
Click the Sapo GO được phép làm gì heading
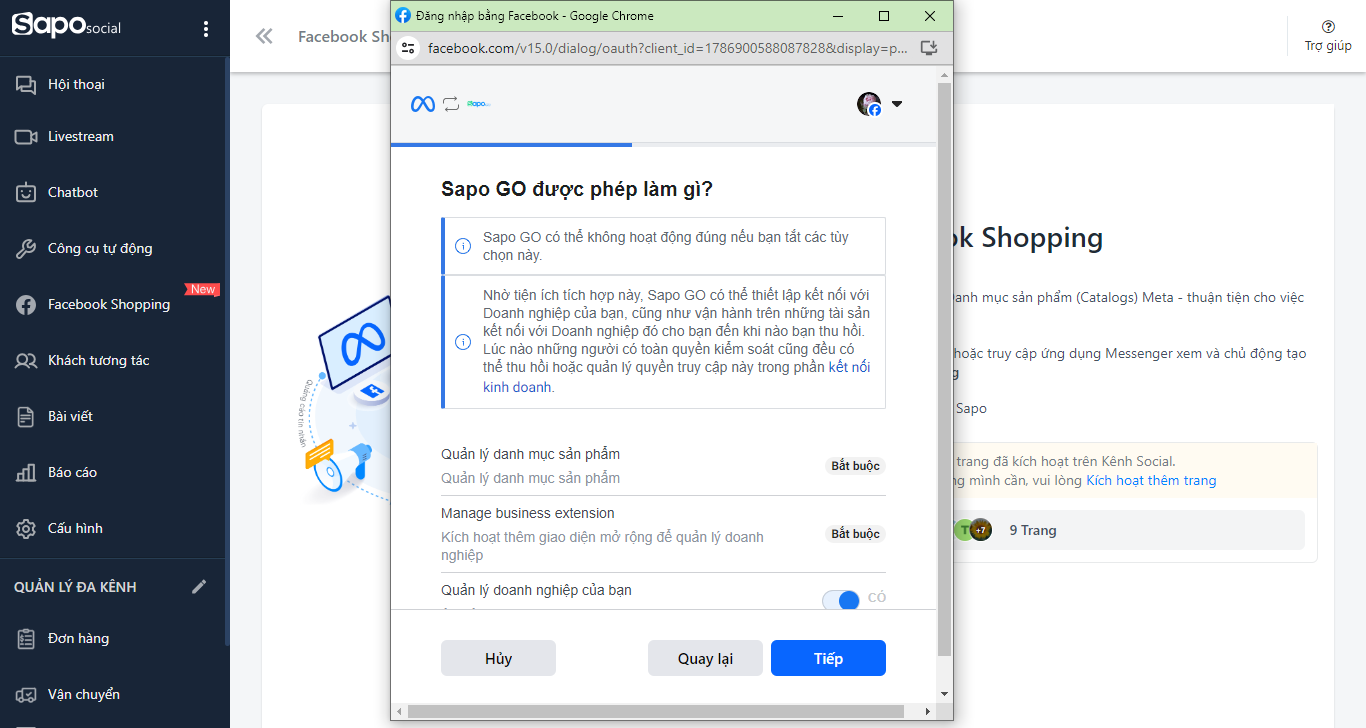(x=577, y=190)
